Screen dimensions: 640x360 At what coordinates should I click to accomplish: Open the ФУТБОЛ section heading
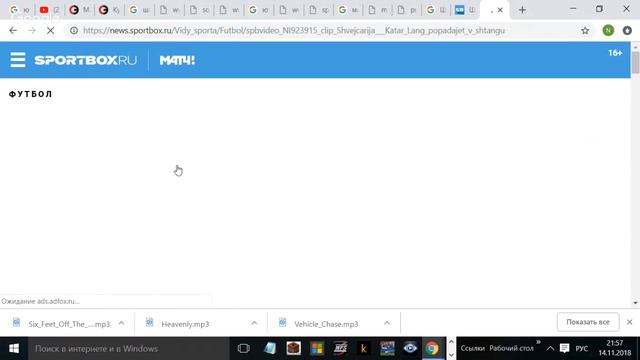point(31,94)
